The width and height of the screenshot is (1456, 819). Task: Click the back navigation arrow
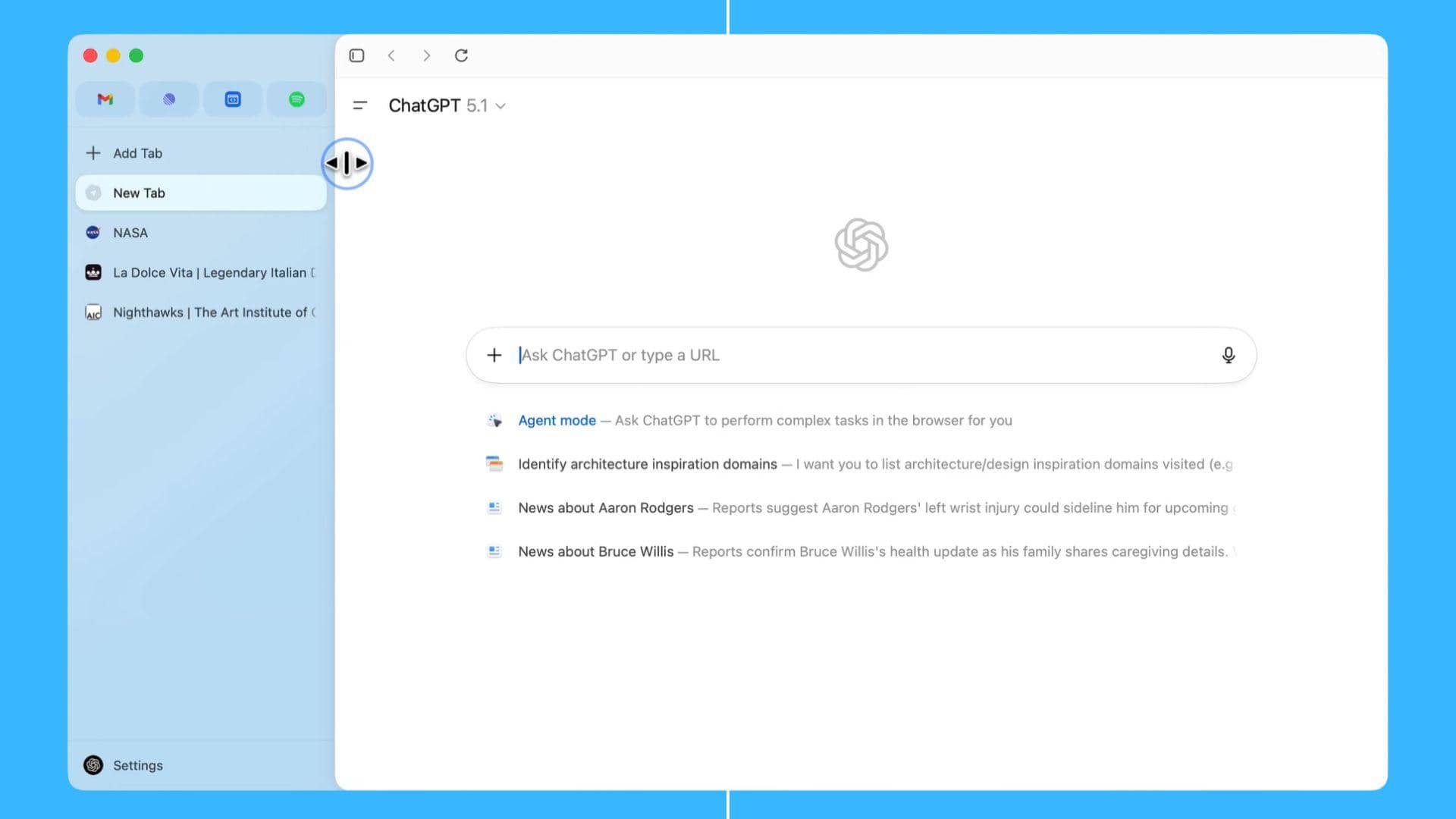(391, 55)
